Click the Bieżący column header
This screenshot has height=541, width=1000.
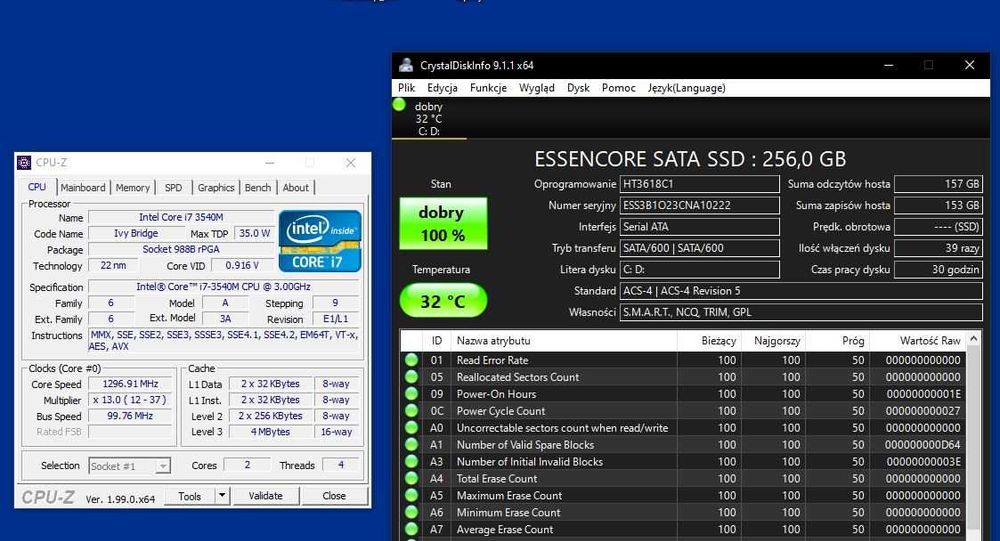point(709,341)
